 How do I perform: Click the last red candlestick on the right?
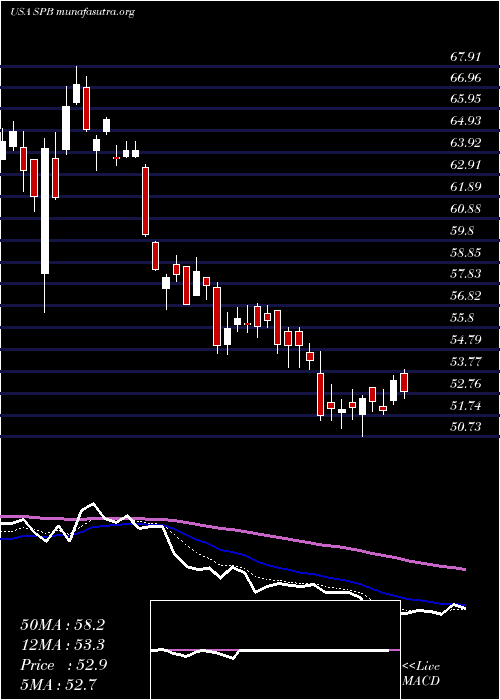(x=404, y=383)
